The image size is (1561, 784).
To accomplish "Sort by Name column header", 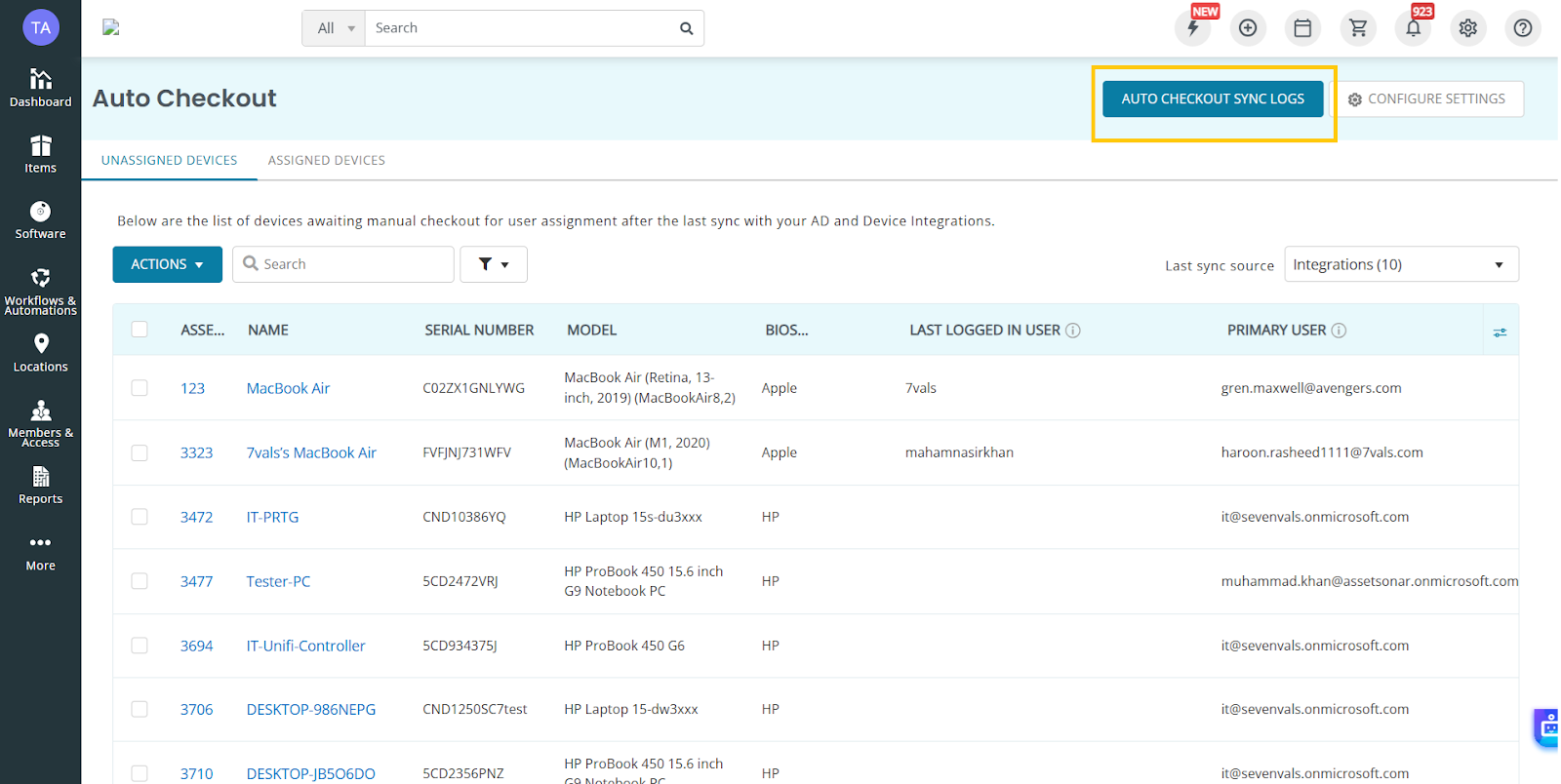I will [x=268, y=331].
